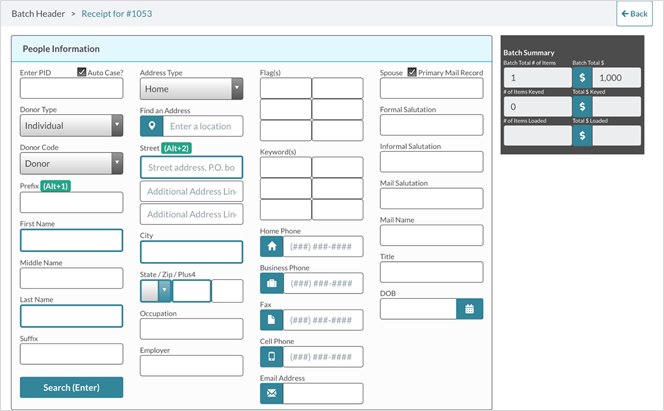Click the Receipt for #1053 breadcrumb link
Screen dimensions: 664x411
click(x=117, y=14)
